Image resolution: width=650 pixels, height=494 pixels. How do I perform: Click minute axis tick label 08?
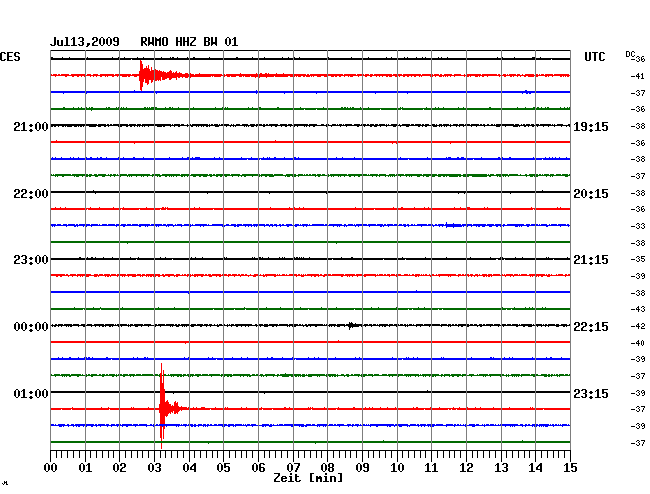327,468
